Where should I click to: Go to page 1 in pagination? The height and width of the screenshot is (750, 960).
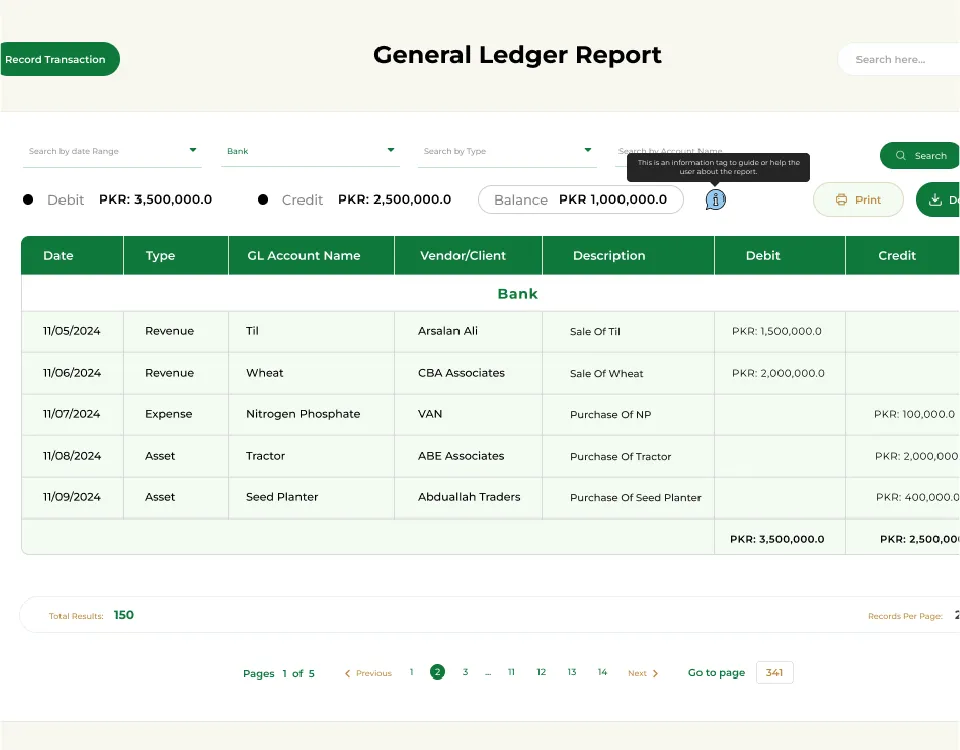click(411, 672)
